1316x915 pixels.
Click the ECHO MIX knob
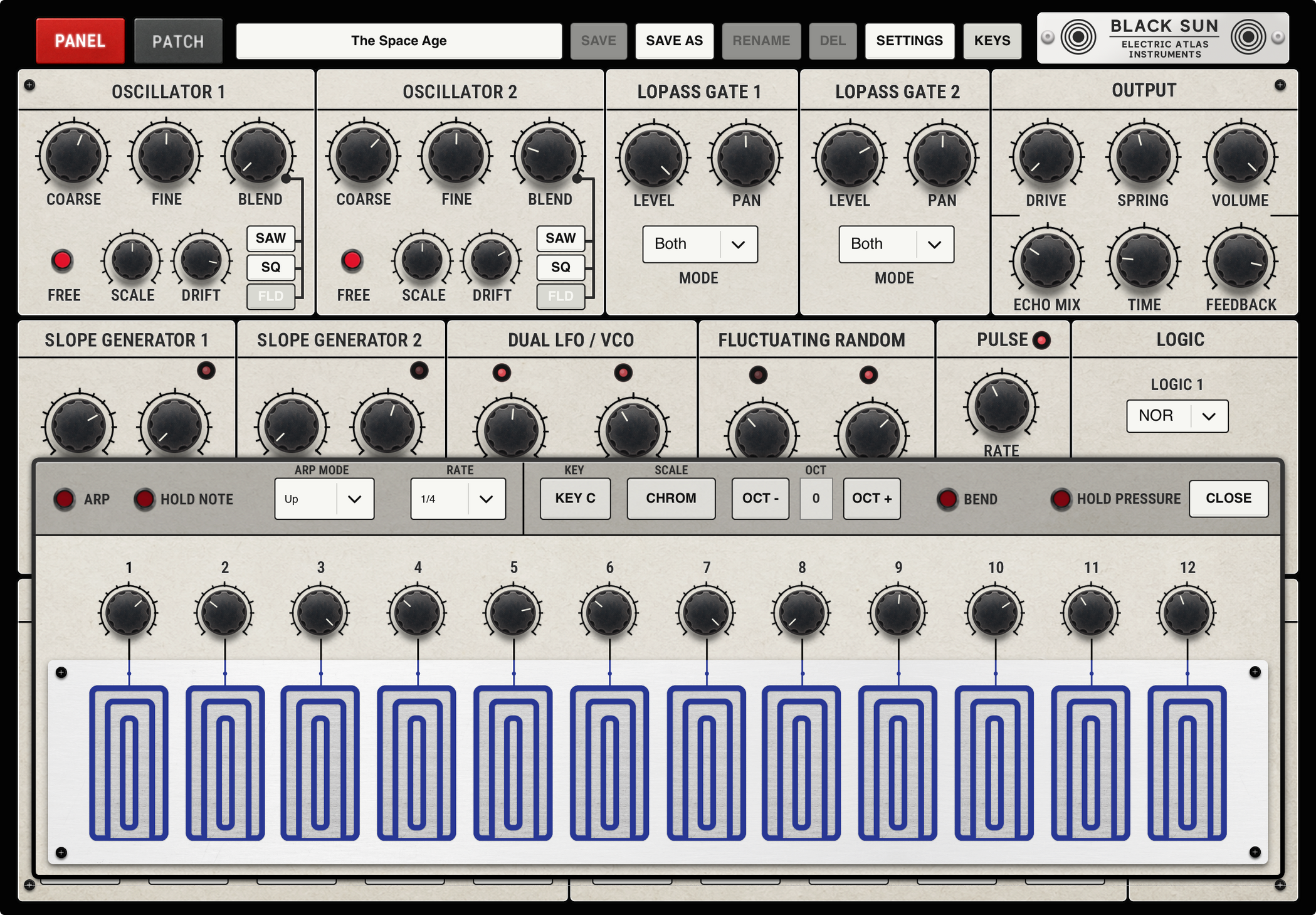tap(1047, 261)
